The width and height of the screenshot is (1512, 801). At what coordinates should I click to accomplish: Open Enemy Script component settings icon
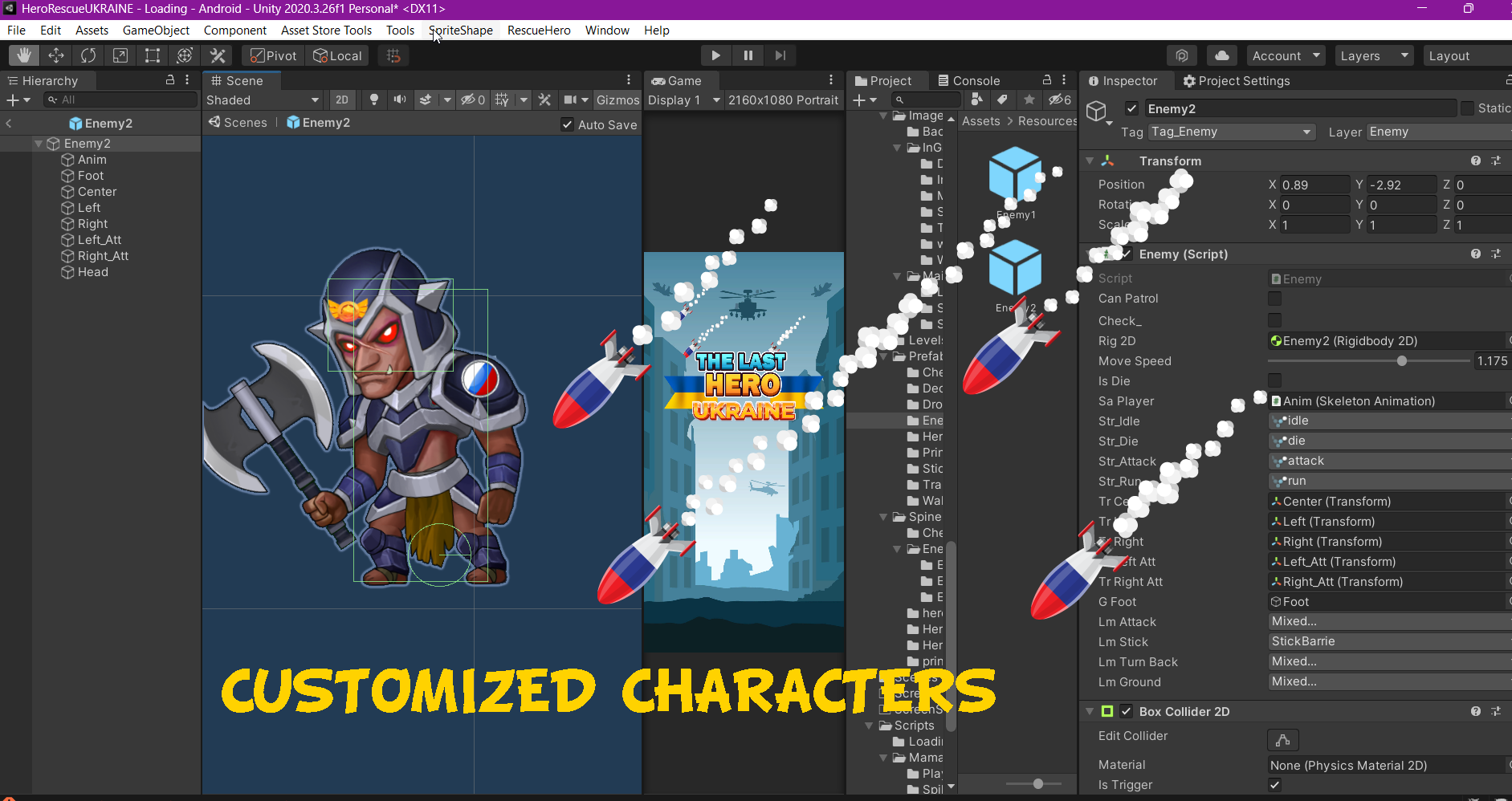click(x=1496, y=254)
